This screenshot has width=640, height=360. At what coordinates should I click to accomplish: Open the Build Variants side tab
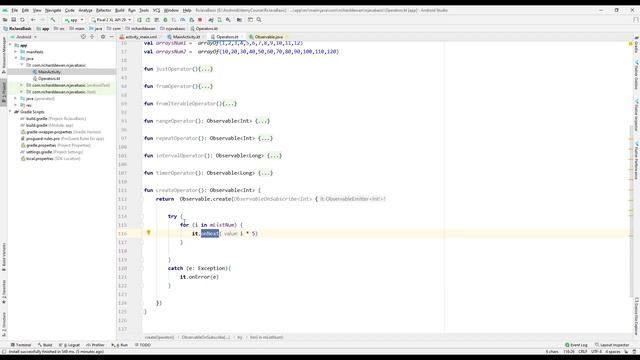click(x=4, y=257)
